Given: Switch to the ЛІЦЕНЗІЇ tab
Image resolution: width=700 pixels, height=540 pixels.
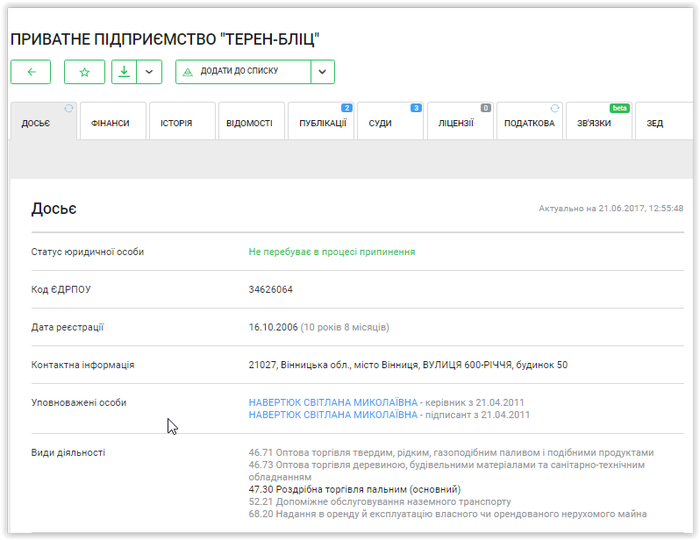Looking at the screenshot, I should coord(460,121).
